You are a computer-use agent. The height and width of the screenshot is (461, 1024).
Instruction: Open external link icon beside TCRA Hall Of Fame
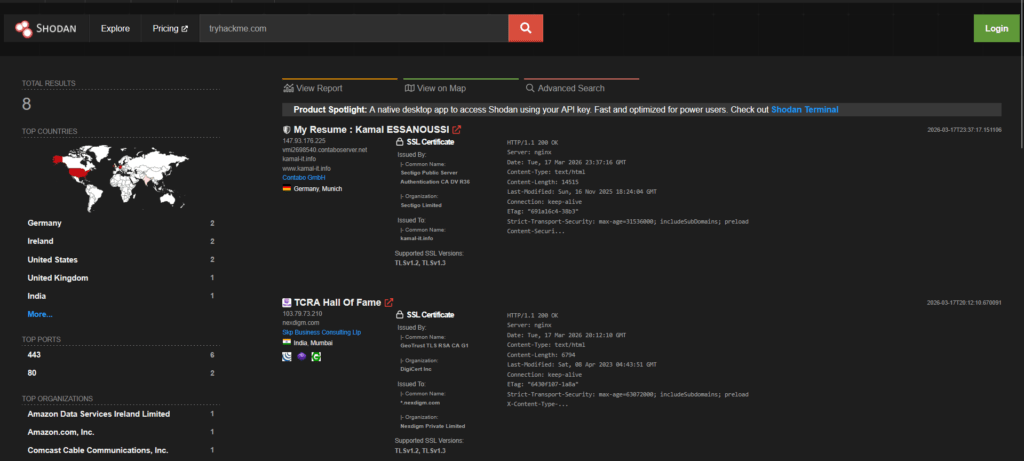click(x=389, y=302)
